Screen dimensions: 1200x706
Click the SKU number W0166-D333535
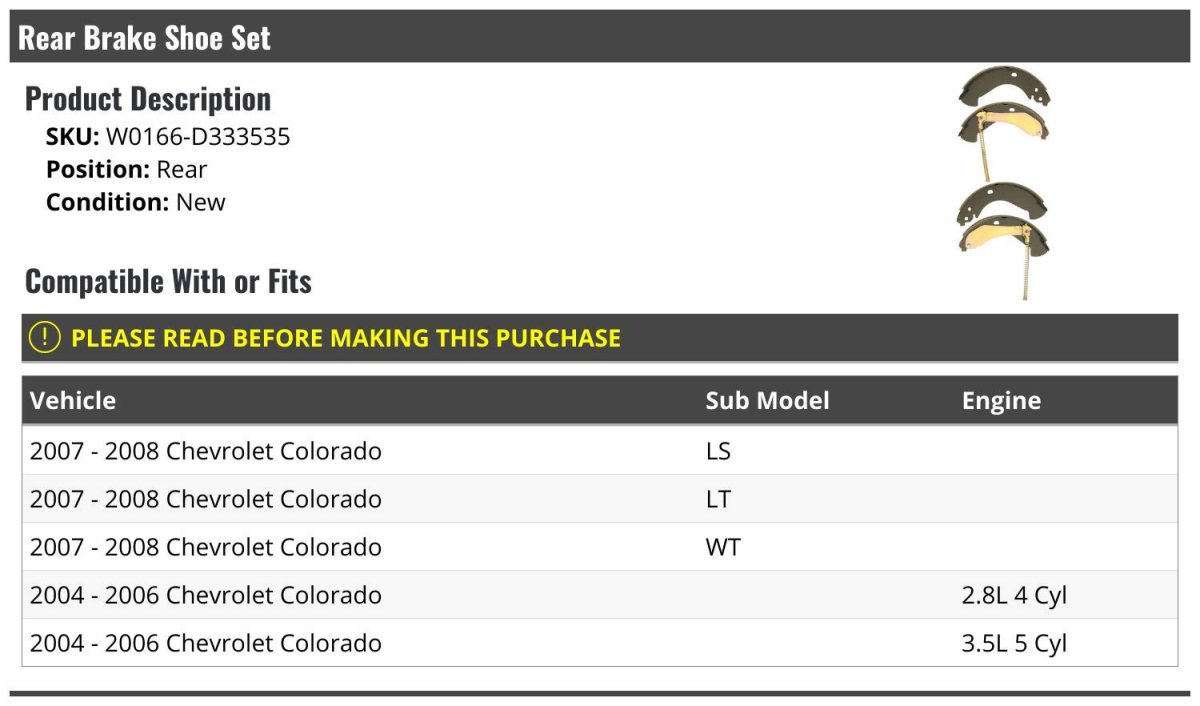pyautogui.click(x=198, y=137)
